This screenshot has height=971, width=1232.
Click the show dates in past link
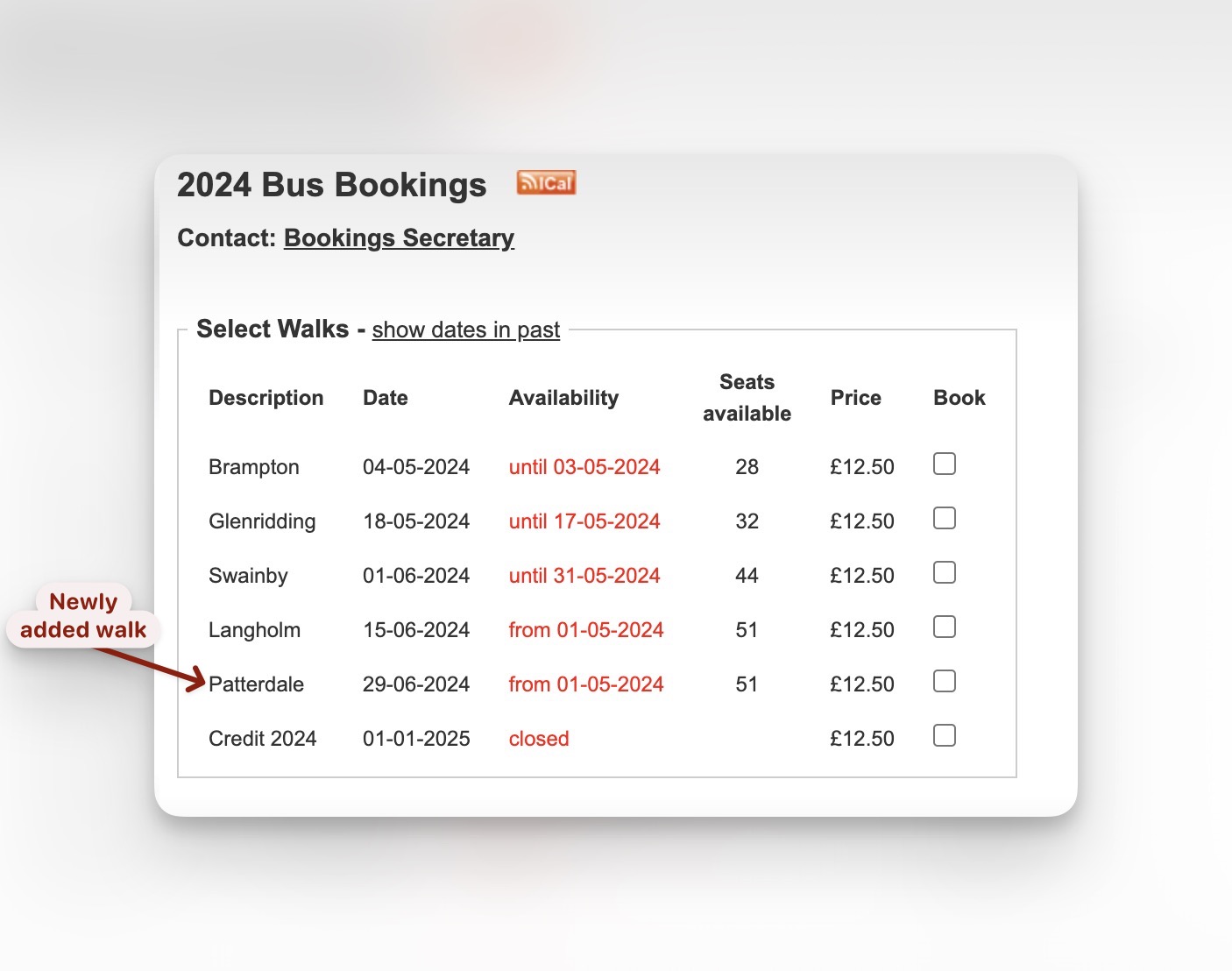click(x=465, y=330)
